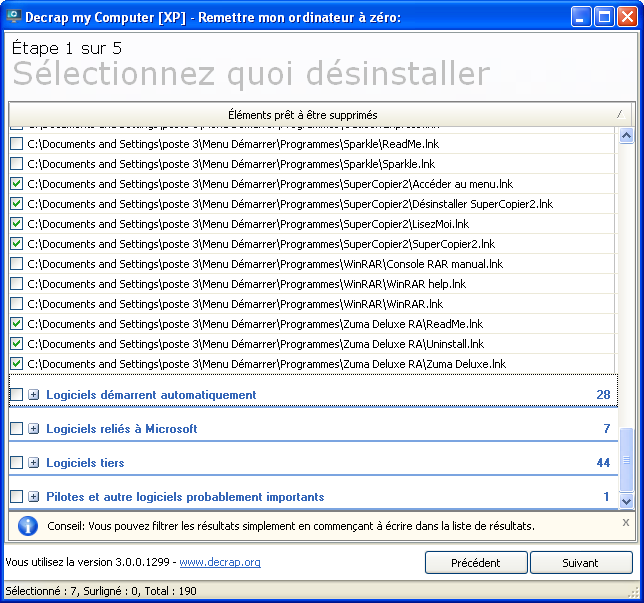Click the Logiciels démarrent automatiquement label
Screen dimensions: 644x603
tap(151, 395)
